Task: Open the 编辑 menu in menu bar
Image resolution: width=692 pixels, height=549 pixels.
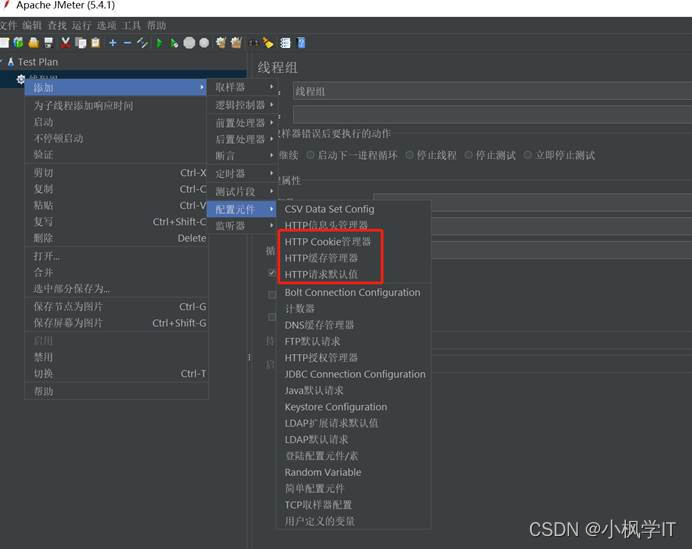Action: pyautogui.click(x=32, y=26)
